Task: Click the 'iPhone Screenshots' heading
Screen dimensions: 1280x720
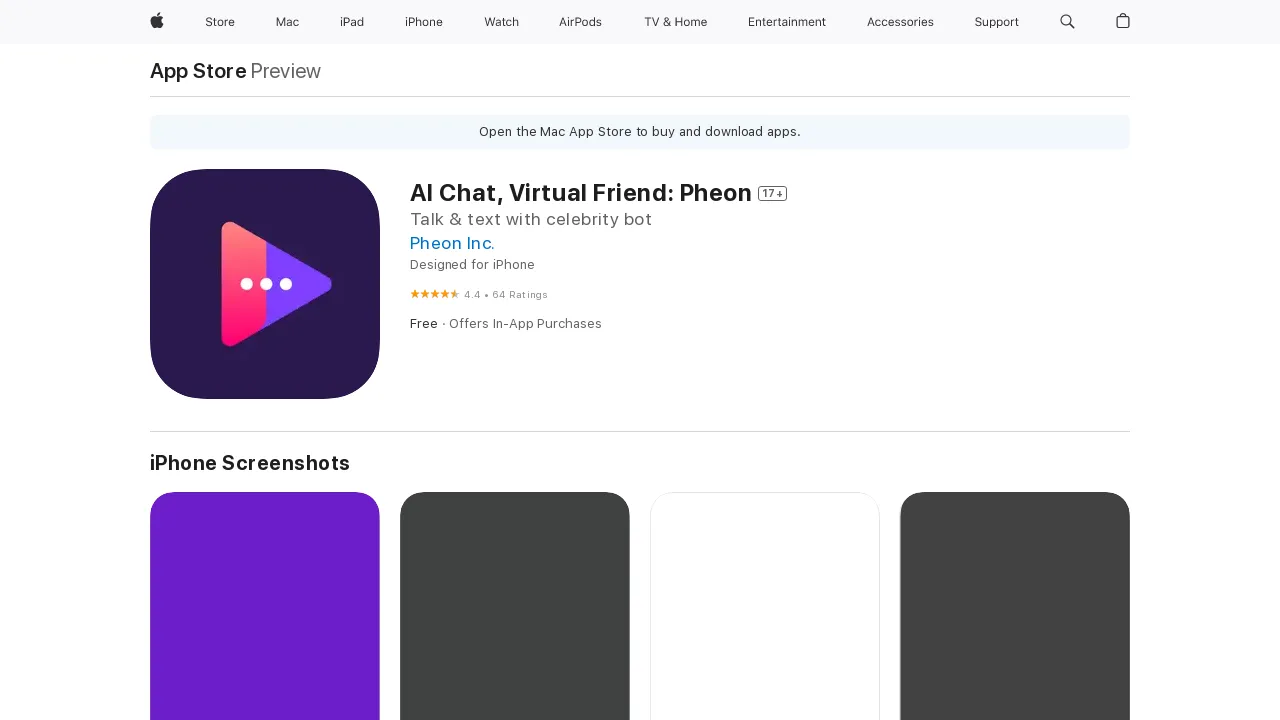Action: pos(250,463)
